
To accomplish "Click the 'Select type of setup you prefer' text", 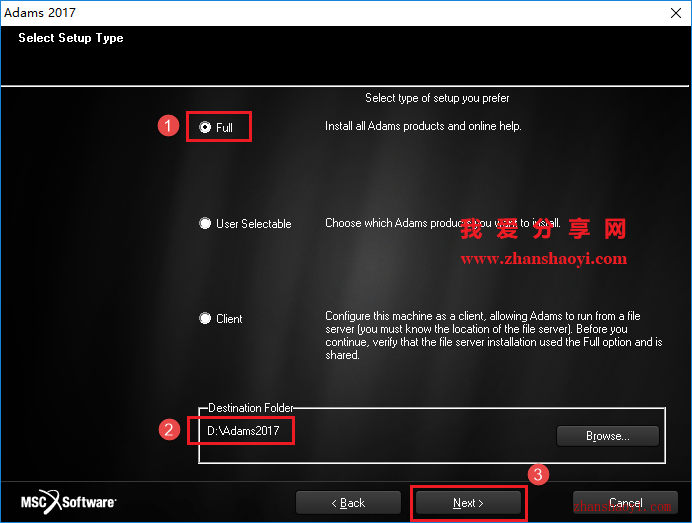I will tap(437, 98).
